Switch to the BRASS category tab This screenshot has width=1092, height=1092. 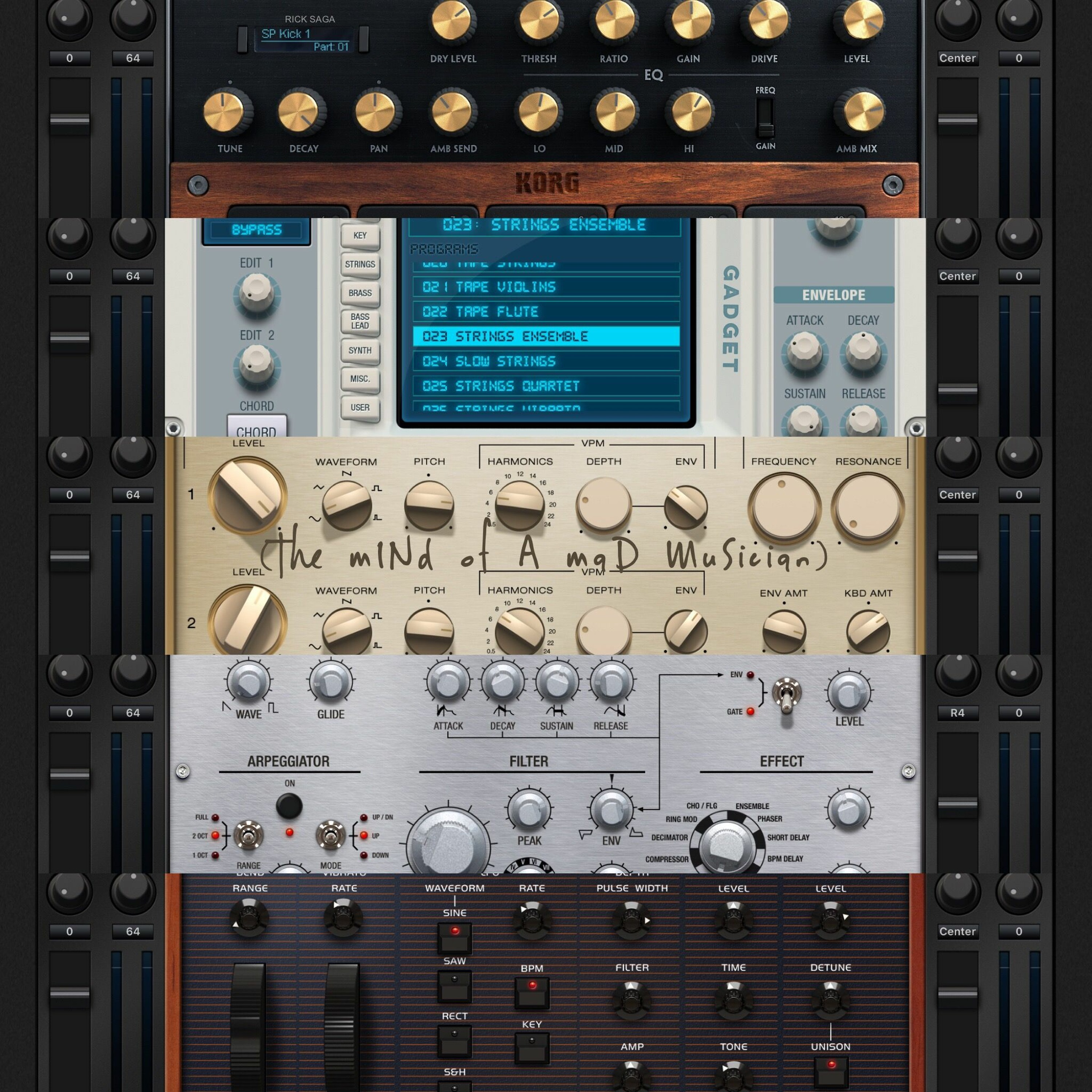click(360, 293)
